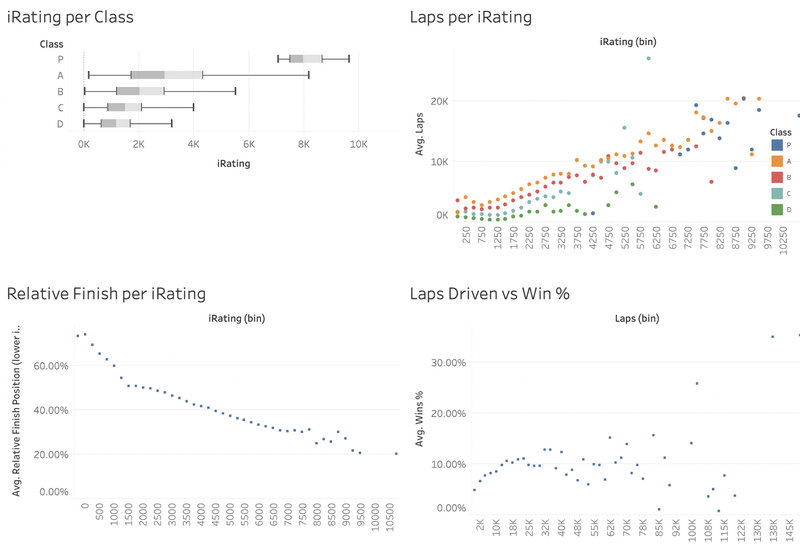Click the 'iRating' axis title under box plots
800x548 pixels.
click(x=233, y=161)
